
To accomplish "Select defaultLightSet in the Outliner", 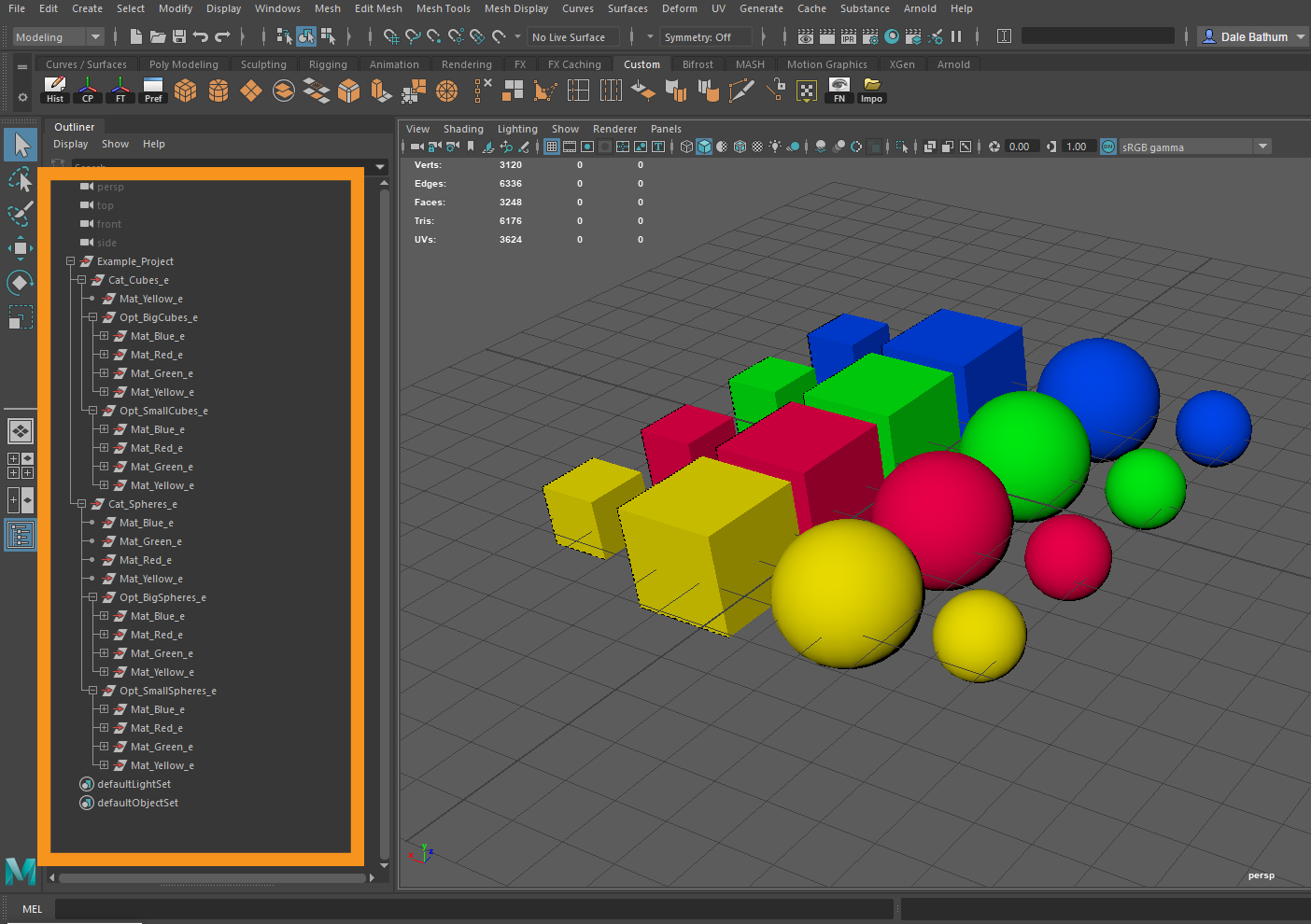I will [x=134, y=784].
